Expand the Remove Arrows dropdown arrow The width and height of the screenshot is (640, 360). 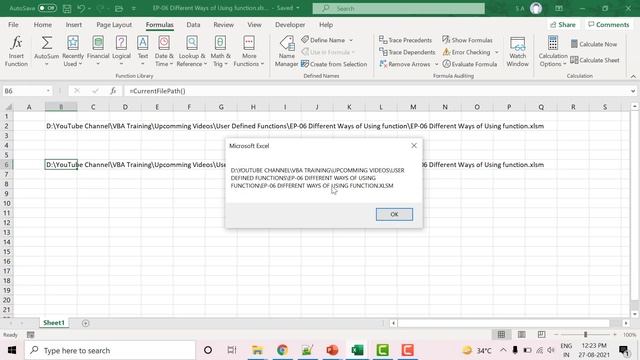[436, 64]
